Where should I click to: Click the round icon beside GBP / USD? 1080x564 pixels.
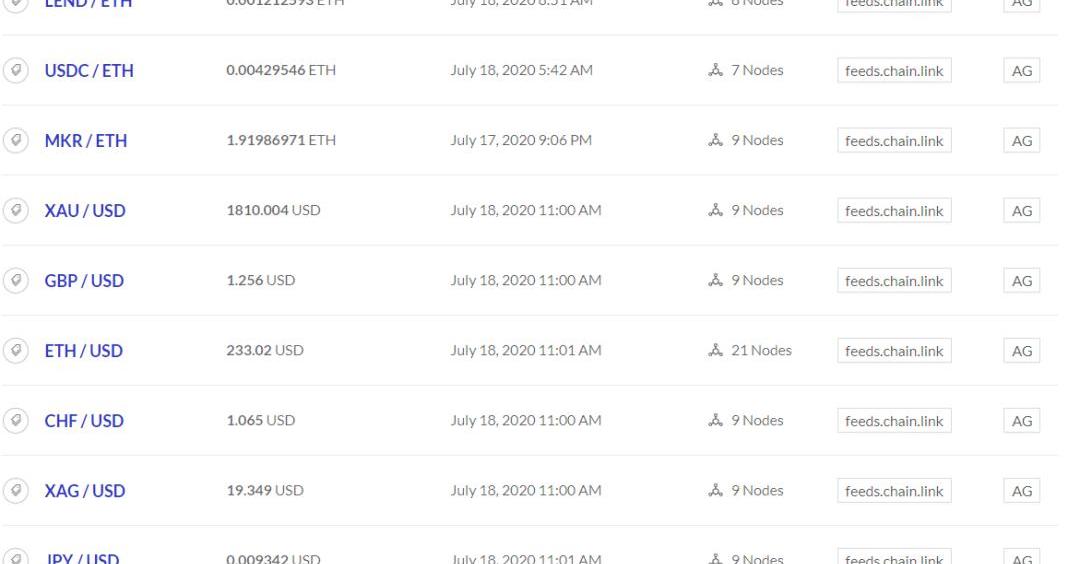click(15, 280)
